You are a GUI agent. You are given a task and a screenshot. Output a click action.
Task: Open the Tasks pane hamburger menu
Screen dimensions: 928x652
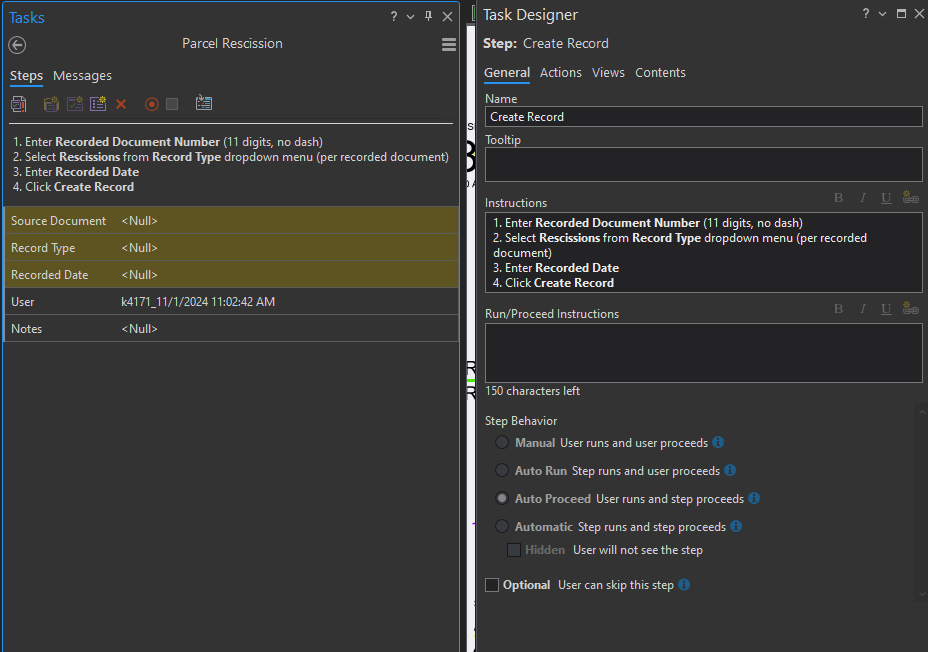448,44
